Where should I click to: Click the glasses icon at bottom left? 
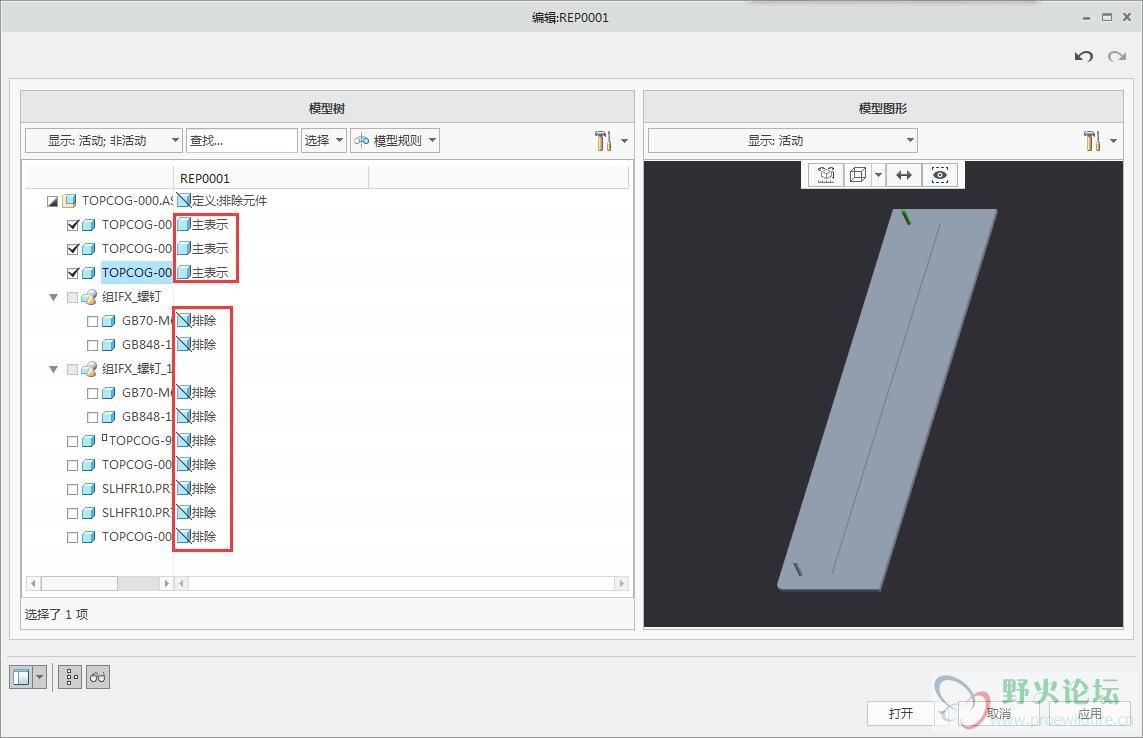pos(98,677)
